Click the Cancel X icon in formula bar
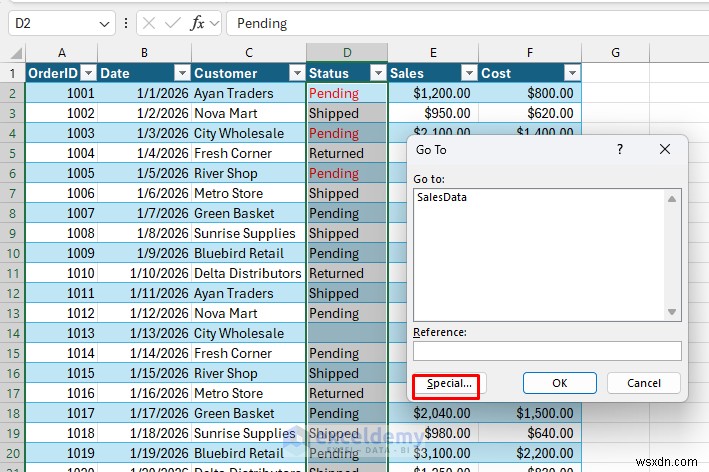 click(x=149, y=23)
